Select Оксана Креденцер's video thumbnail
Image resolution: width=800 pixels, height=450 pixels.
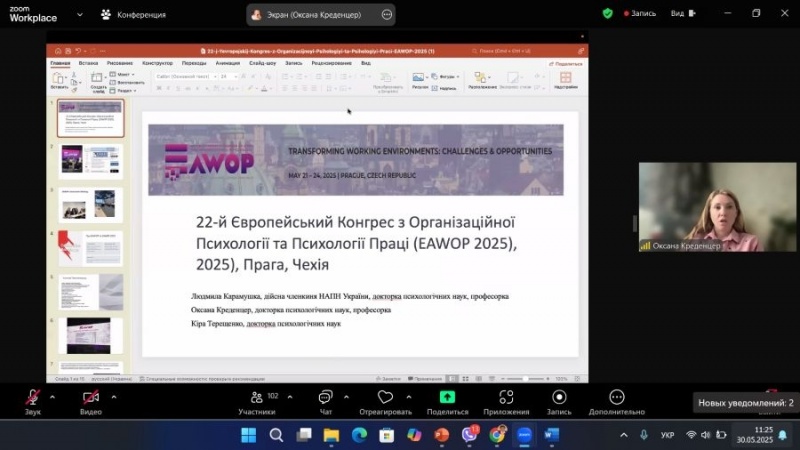click(717, 207)
